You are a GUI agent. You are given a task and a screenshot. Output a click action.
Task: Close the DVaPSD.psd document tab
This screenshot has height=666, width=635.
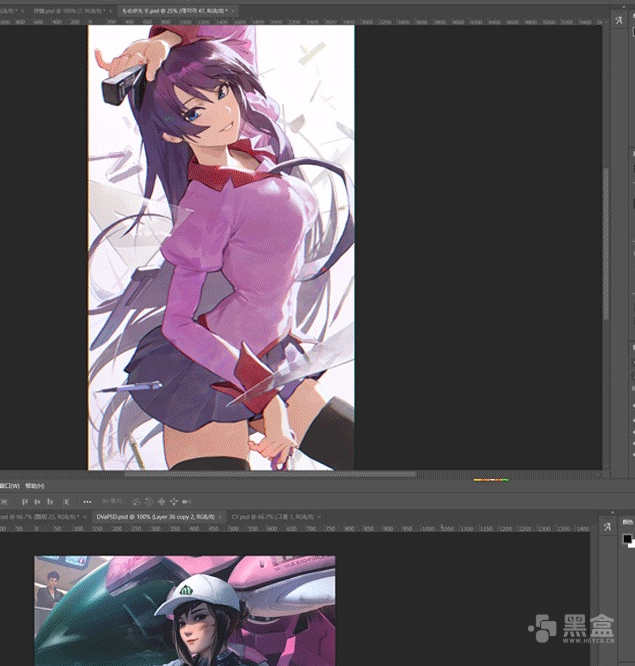tap(220, 517)
